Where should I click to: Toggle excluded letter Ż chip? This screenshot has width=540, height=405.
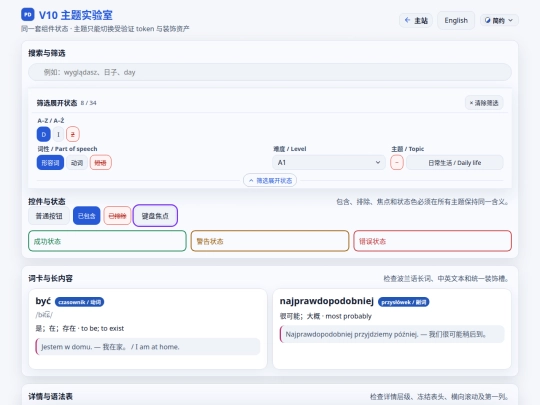click(x=73, y=134)
